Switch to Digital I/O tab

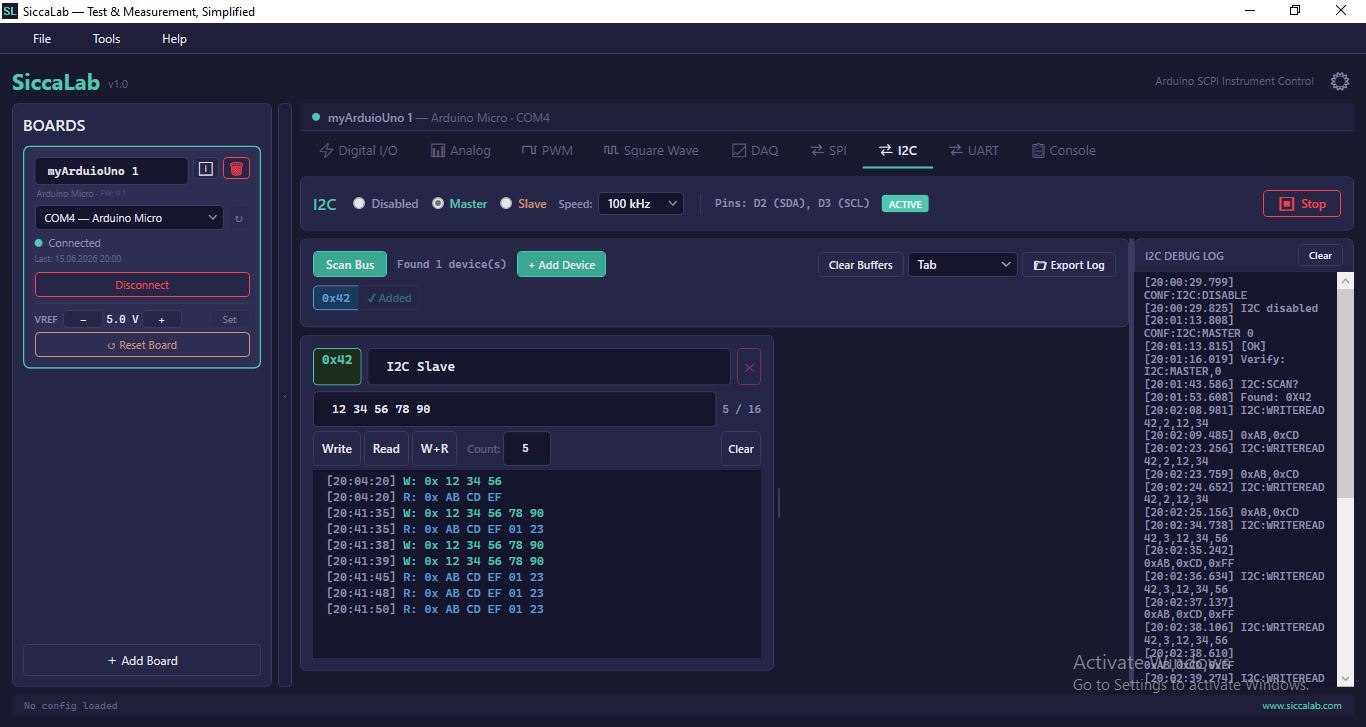click(358, 150)
